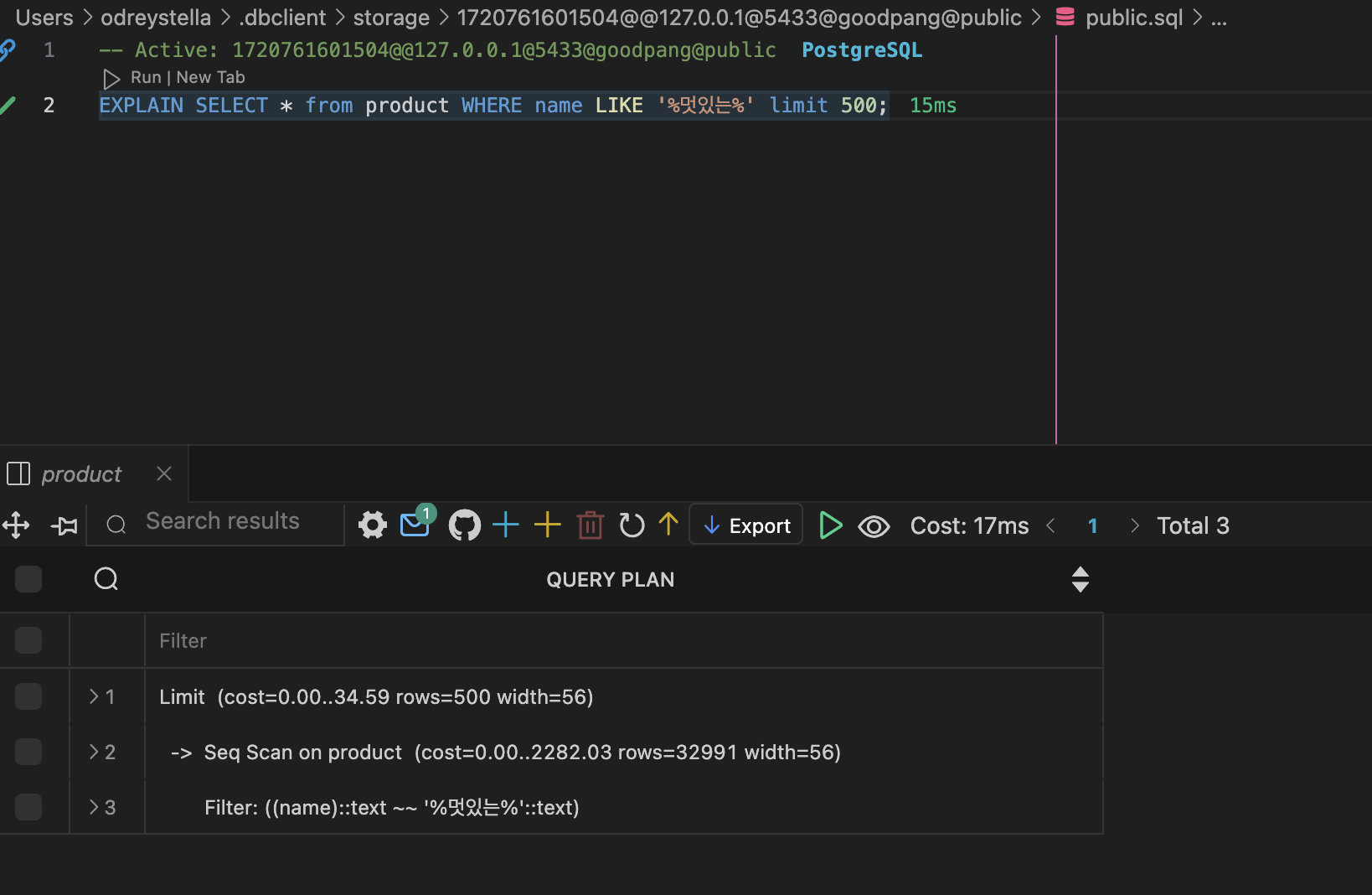Click public.sql in the breadcrumb path
1372x895 pixels.
(1134, 18)
